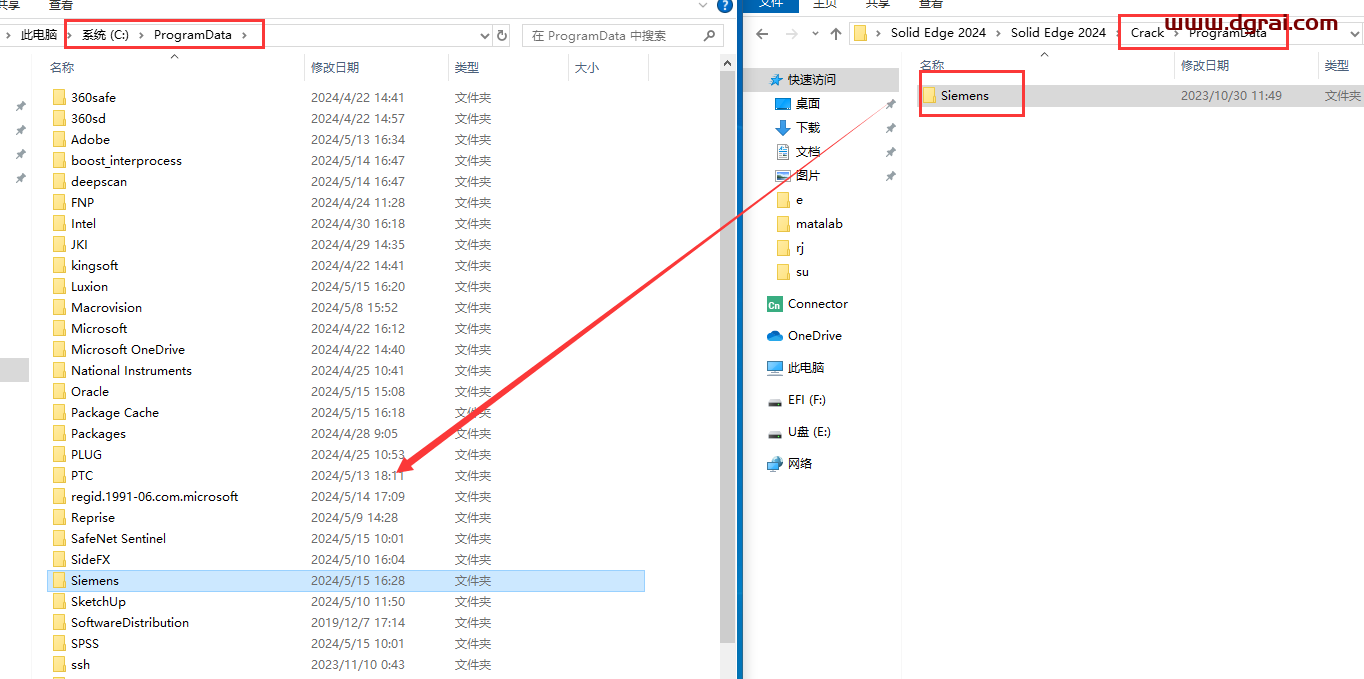Open the 查看 menu in left window
The width and height of the screenshot is (1364, 679).
click(61, 5)
